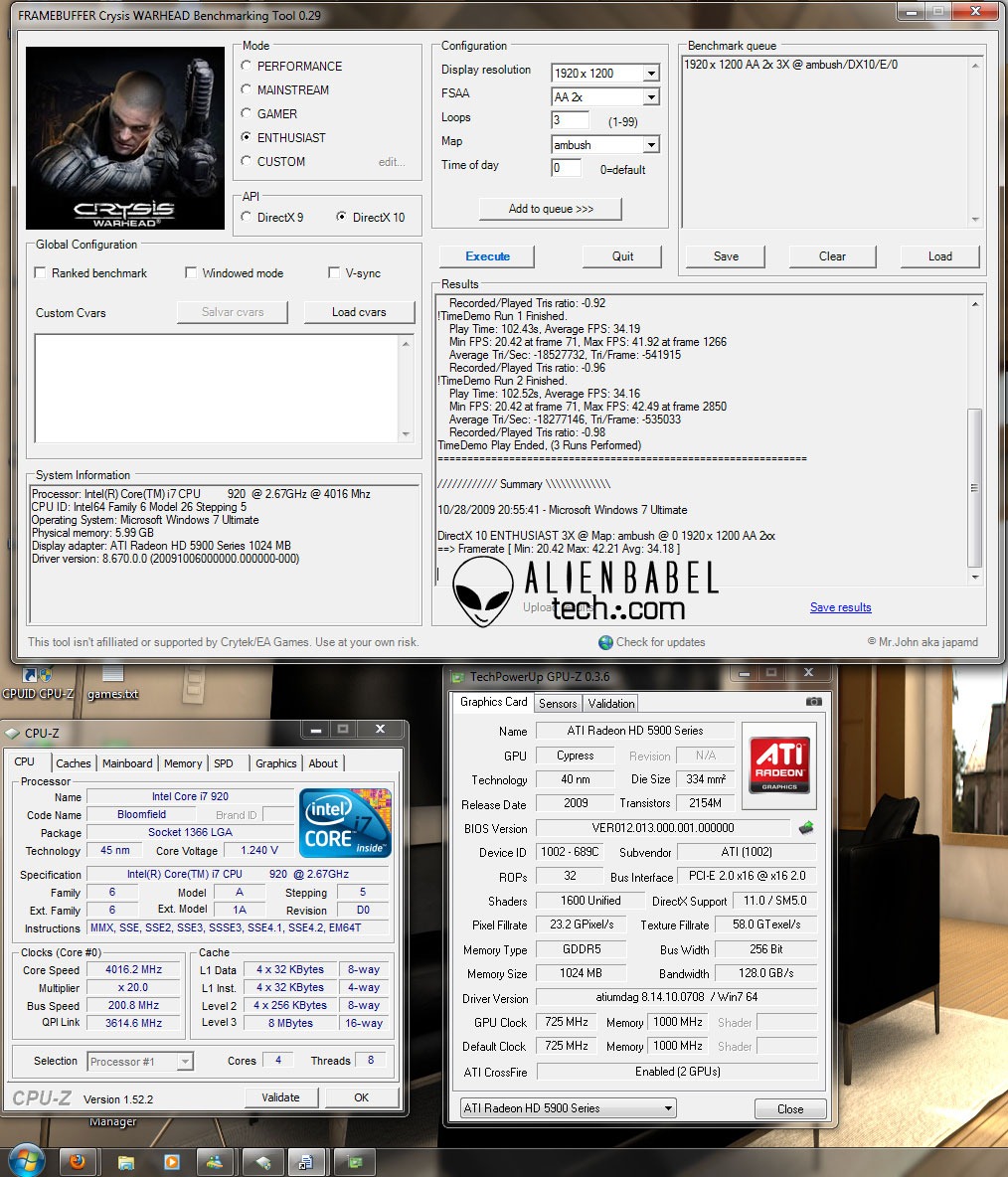The width and height of the screenshot is (1008, 1177).
Task: Launch GPU-Z from the taskbar
Action: pyautogui.click(x=355, y=1161)
